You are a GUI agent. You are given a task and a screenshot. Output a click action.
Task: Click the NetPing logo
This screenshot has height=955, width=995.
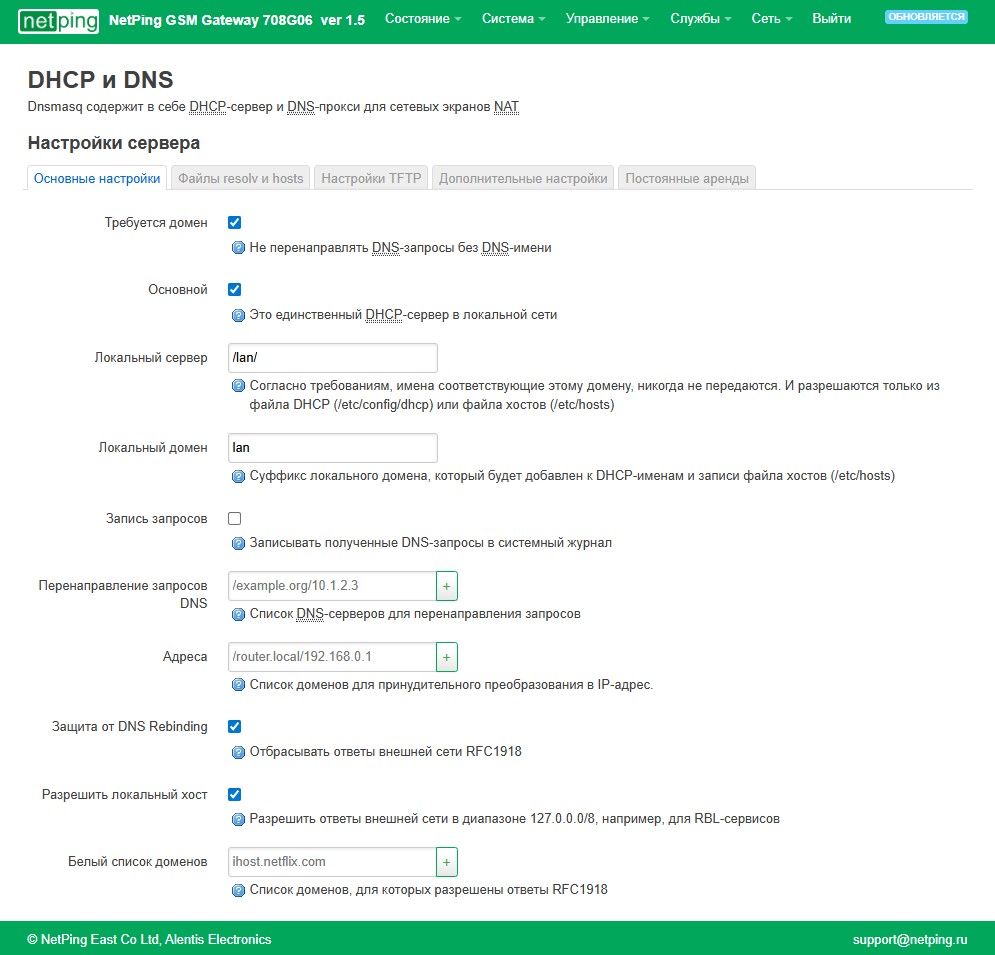(x=59, y=20)
